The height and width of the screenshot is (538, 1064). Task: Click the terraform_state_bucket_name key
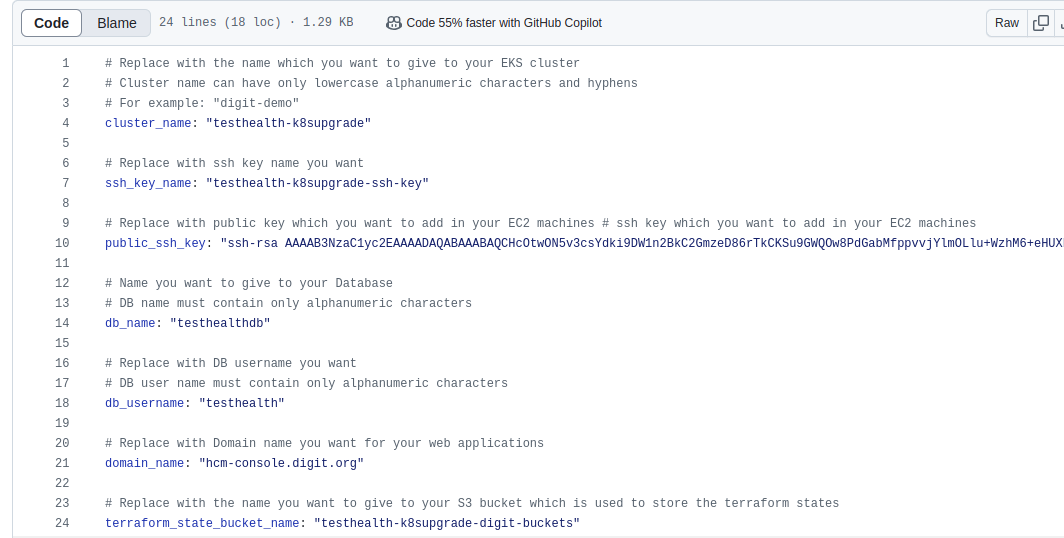tap(202, 523)
